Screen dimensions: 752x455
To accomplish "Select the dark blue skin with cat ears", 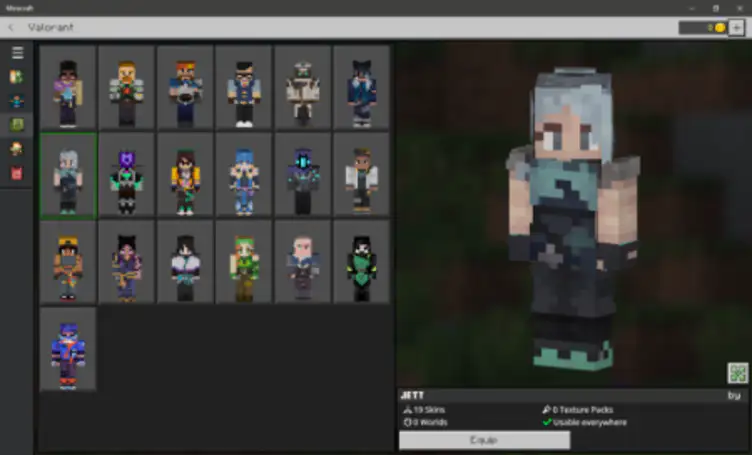I will coord(362,88).
